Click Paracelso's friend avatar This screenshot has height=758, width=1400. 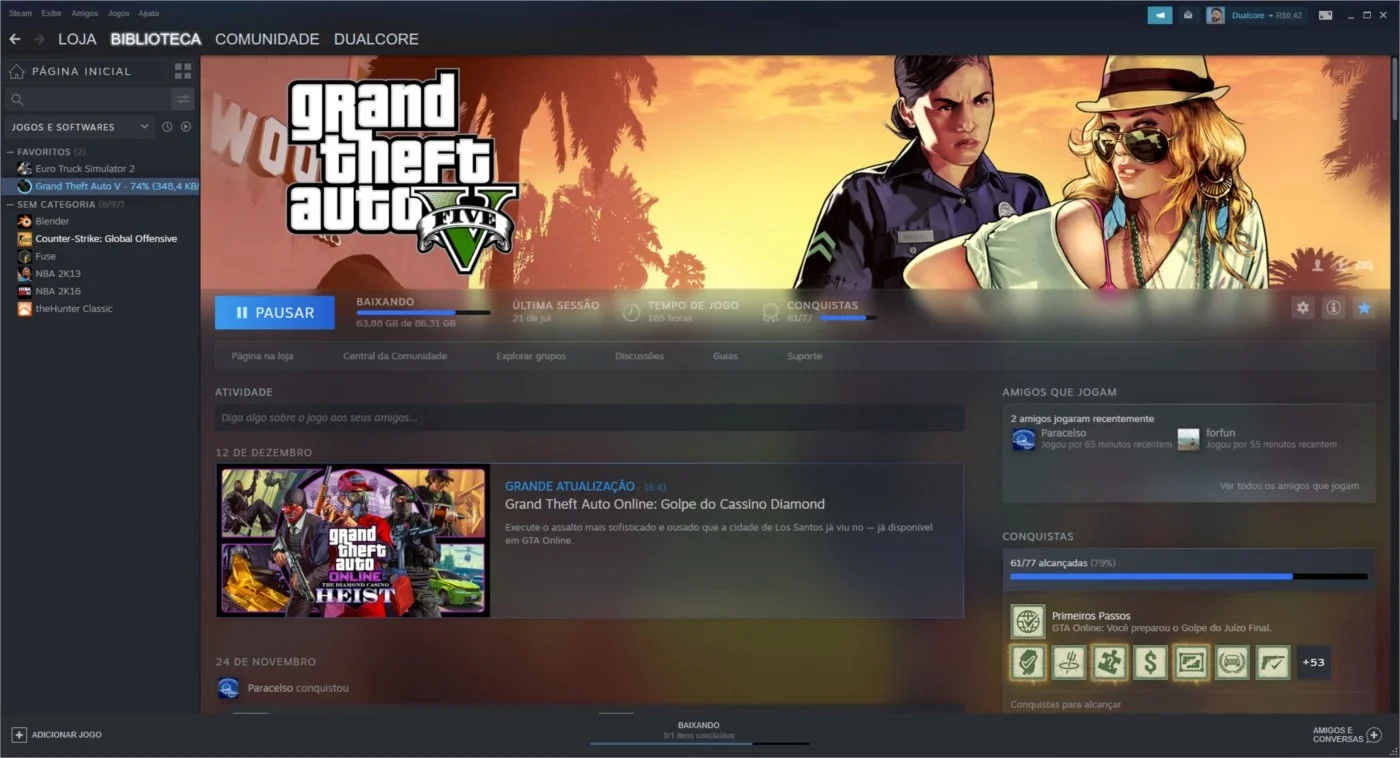pos(1023,439)
